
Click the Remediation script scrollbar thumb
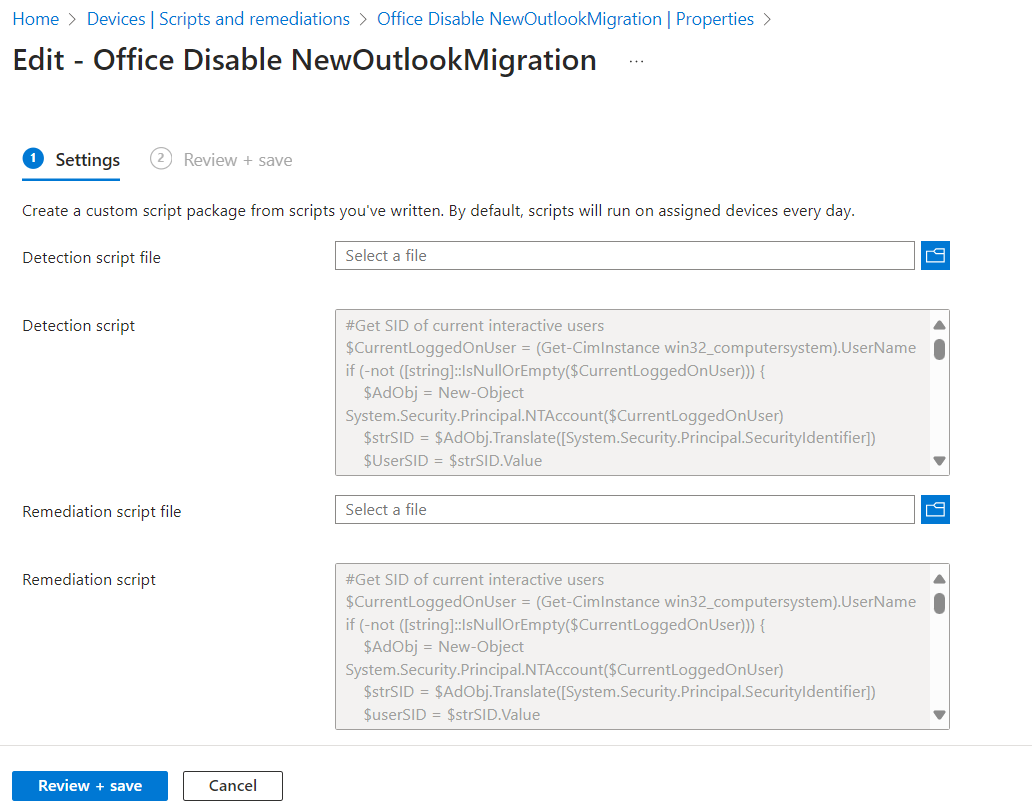click(939, 604)
